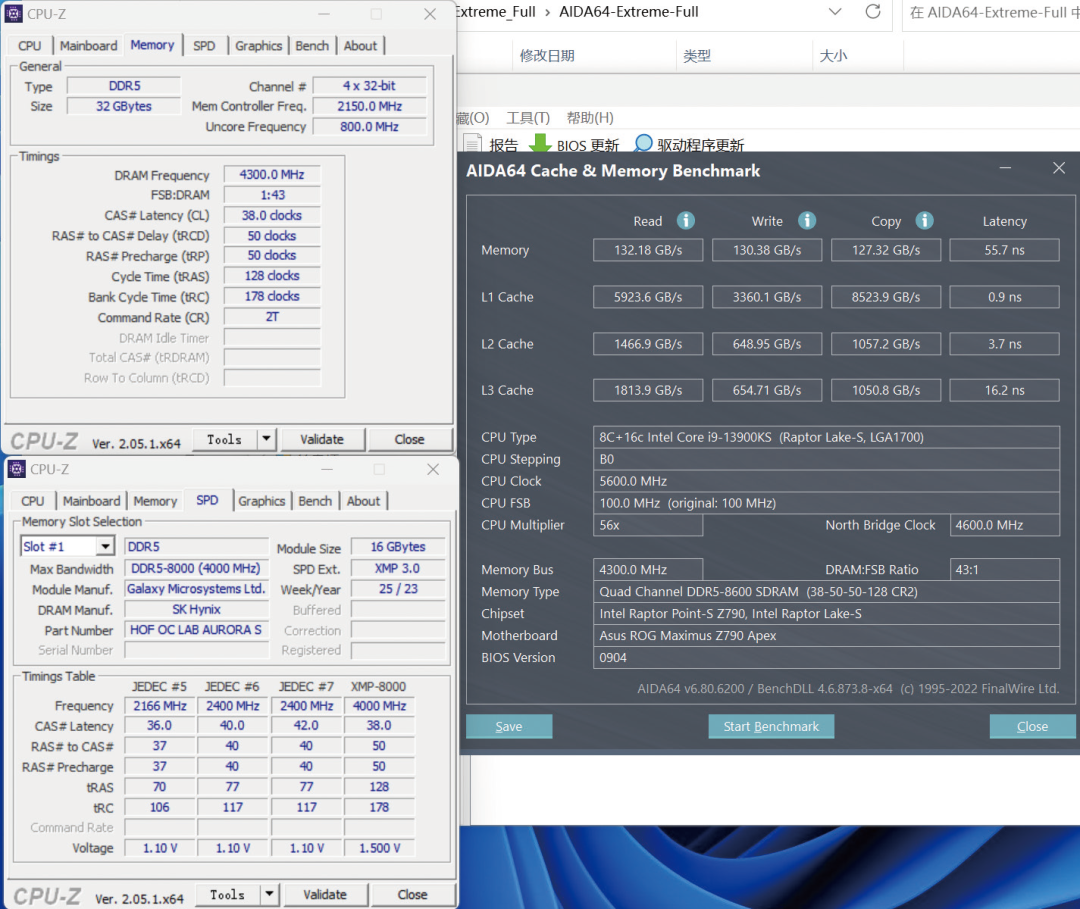Screen dimensions: 1080x909
Task: Switch to the Bench tab in CPU-Z
Action: click(312, 45)
